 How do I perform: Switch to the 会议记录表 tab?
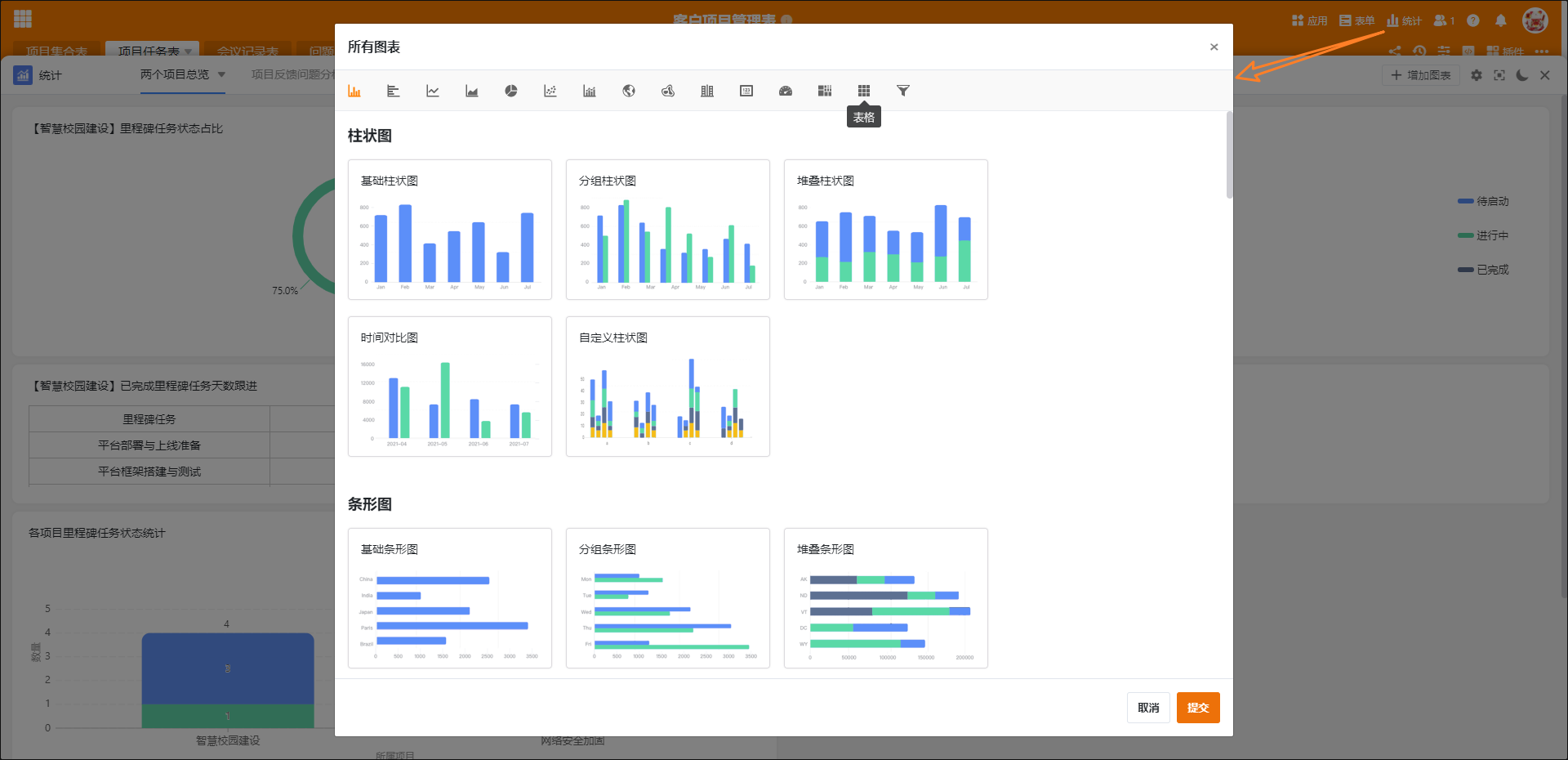[248, 51]
